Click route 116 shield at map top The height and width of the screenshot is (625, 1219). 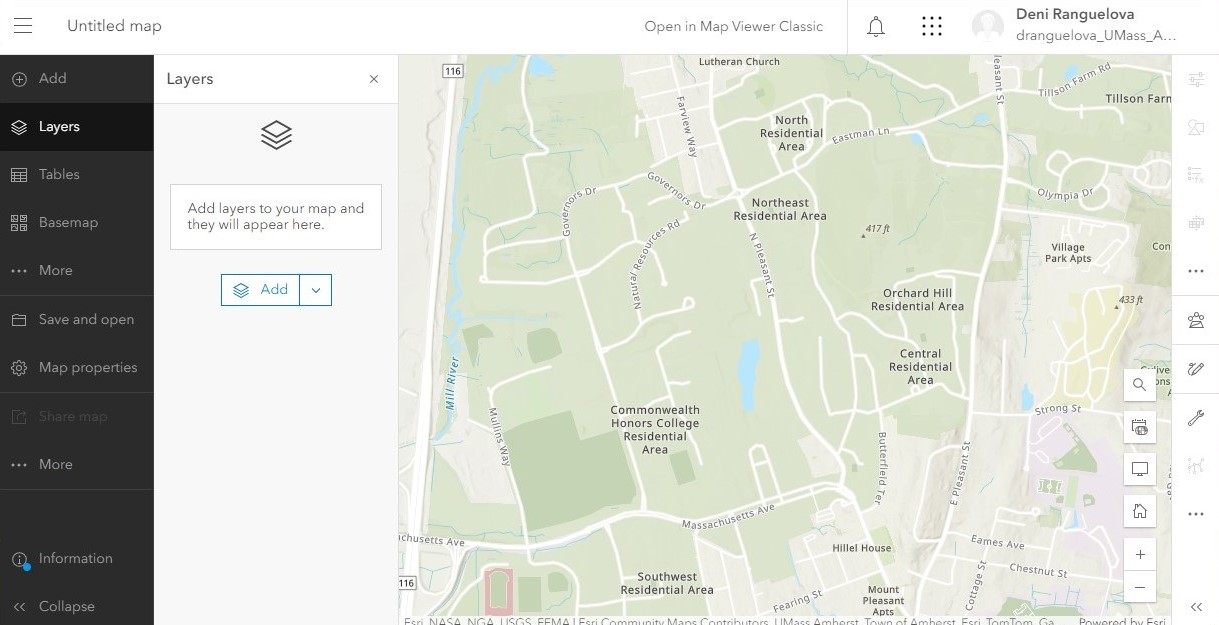pyautogui.click(x=453, y=71)
